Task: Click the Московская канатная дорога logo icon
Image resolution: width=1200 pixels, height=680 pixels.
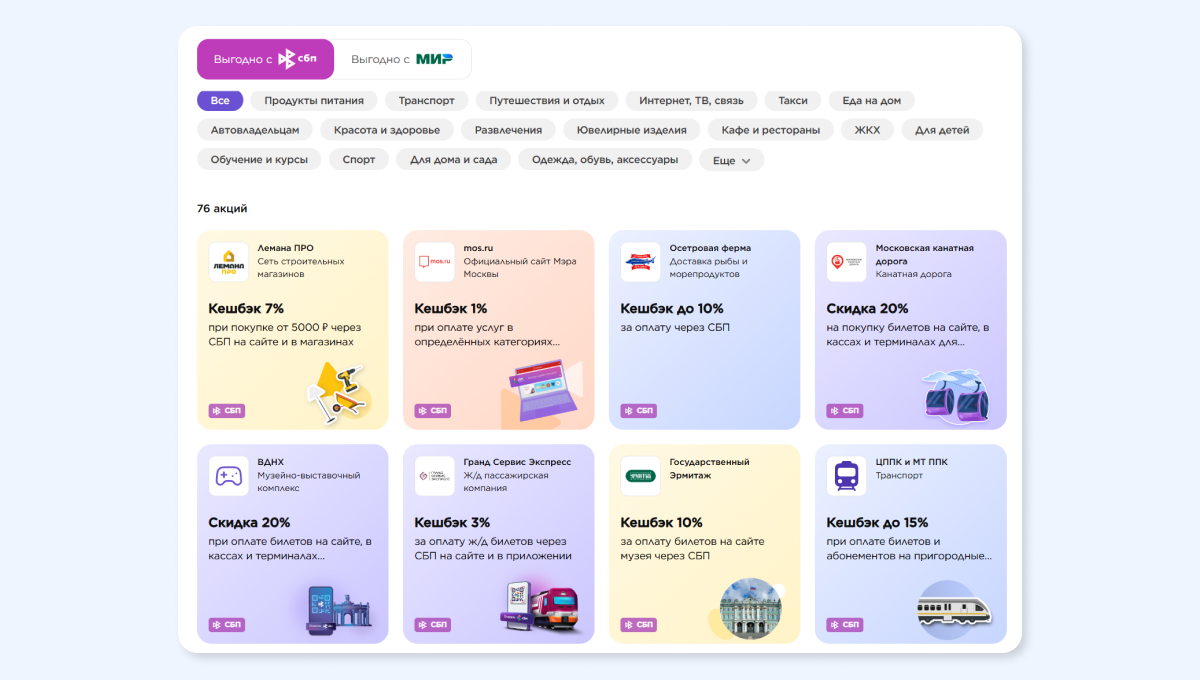Action: click(847, 262)
